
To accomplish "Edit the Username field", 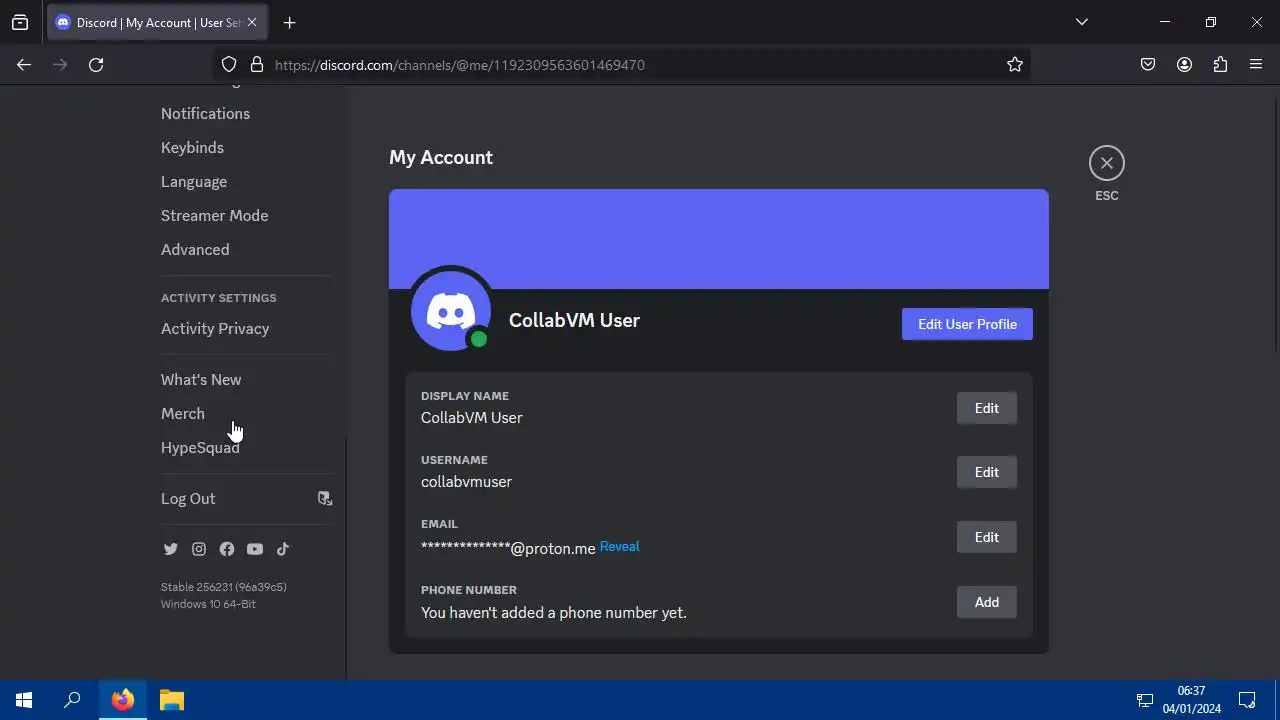I will [x=986, y=472].
